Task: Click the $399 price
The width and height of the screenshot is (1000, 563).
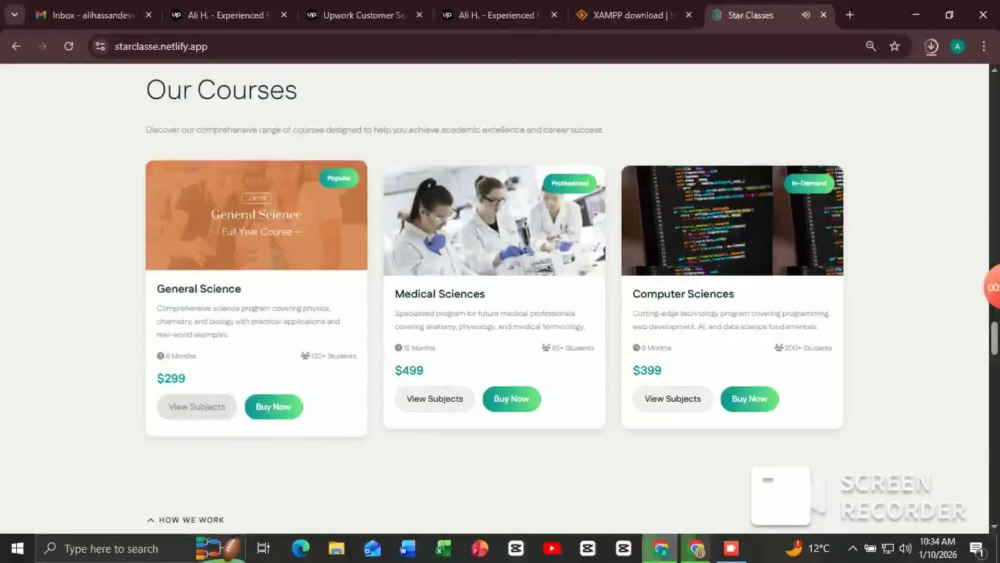Action: [x=647, y=370]
